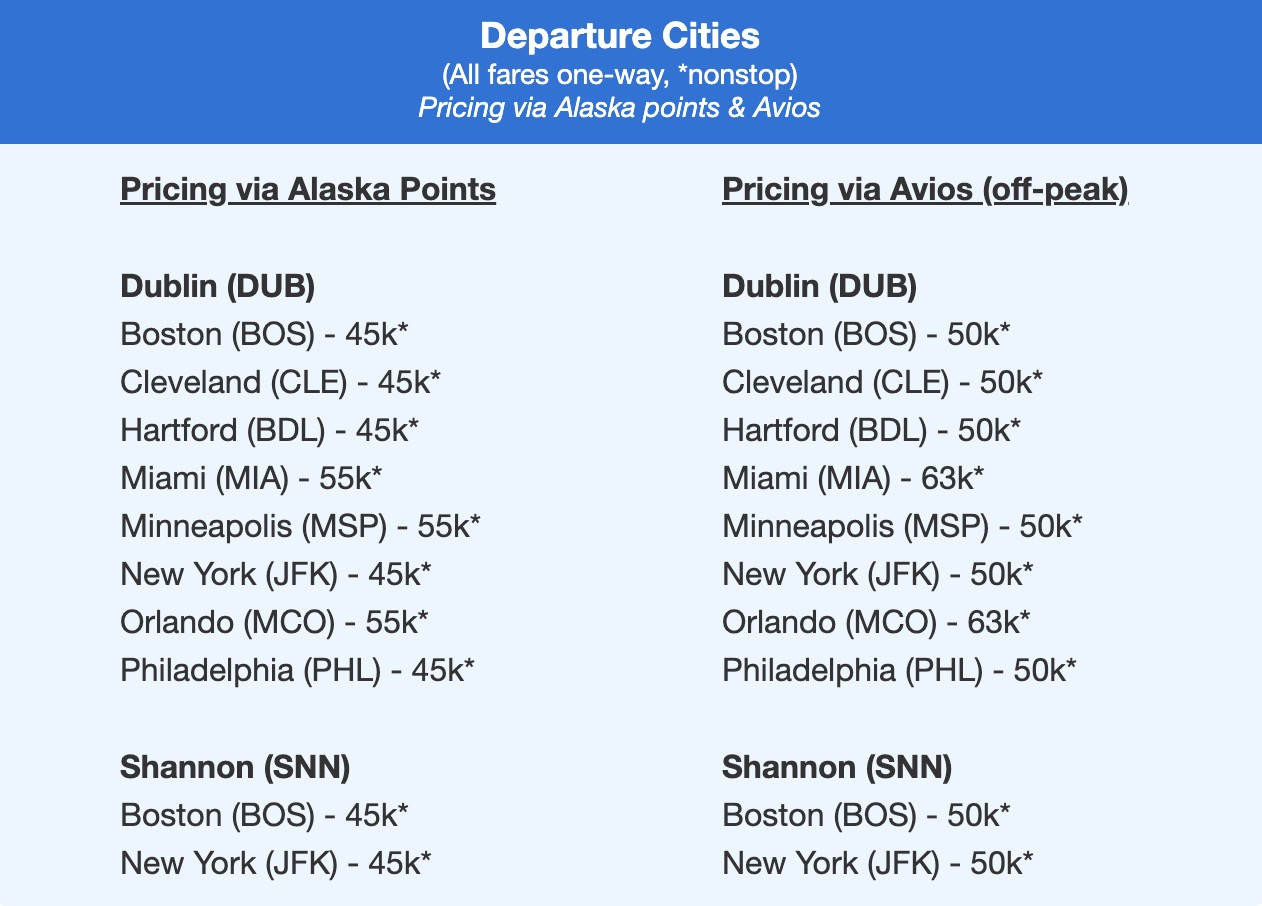Pick Philadelphia (PHL) - 45k Alaska fare

point(297,670)
